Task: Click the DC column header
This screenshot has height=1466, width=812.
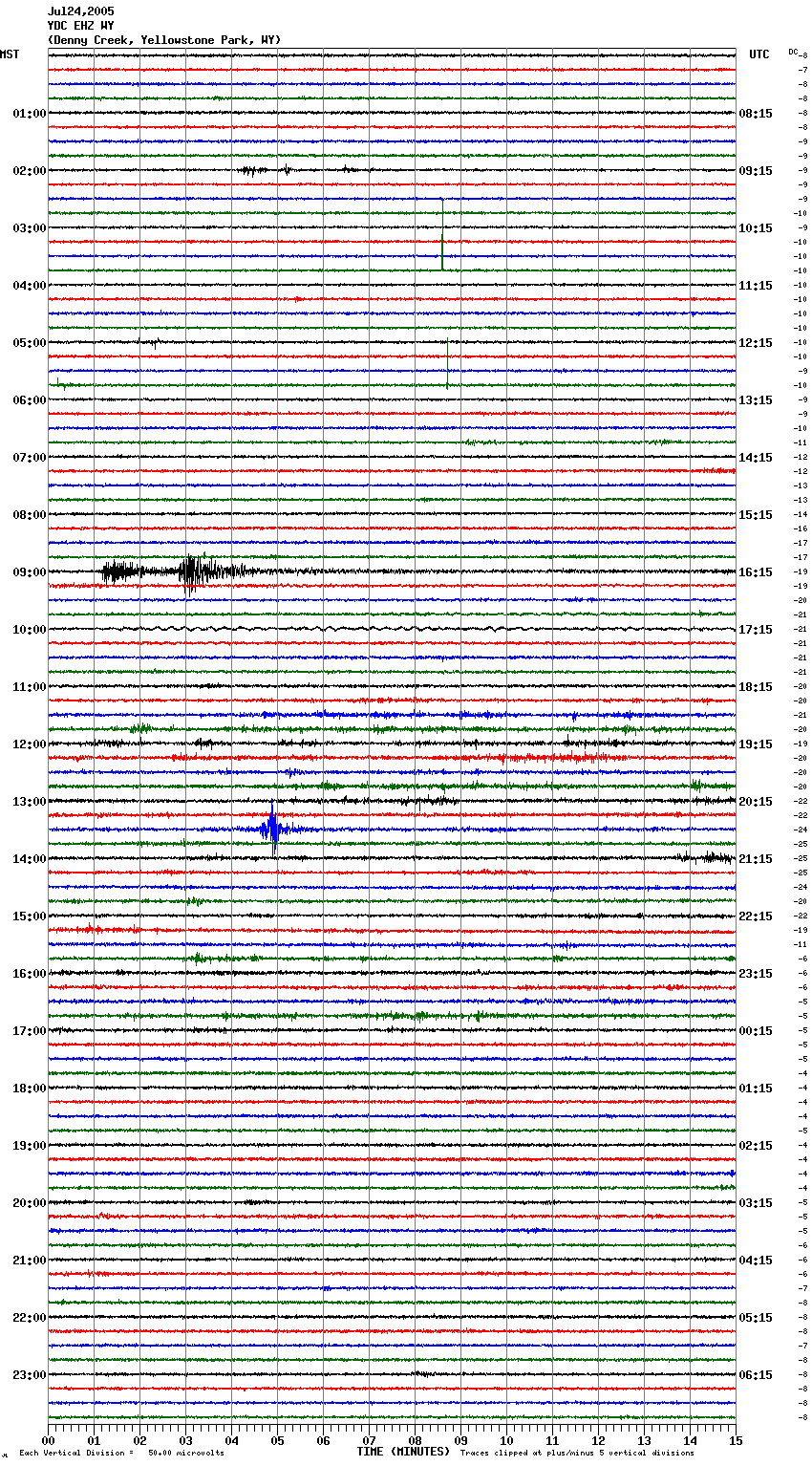Action: point(793,52)
